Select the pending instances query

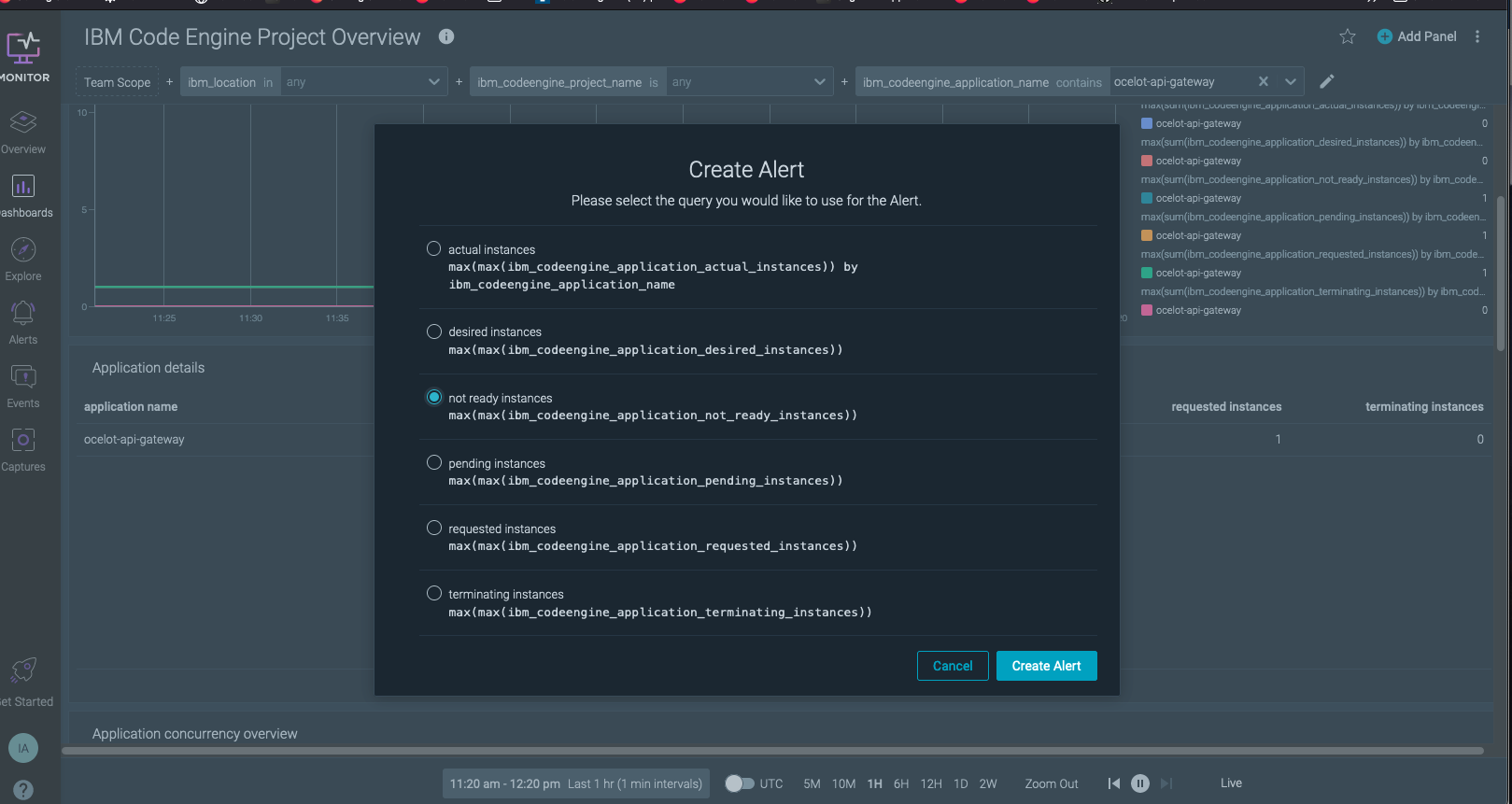pyautogui.click(x=434, y=462)
